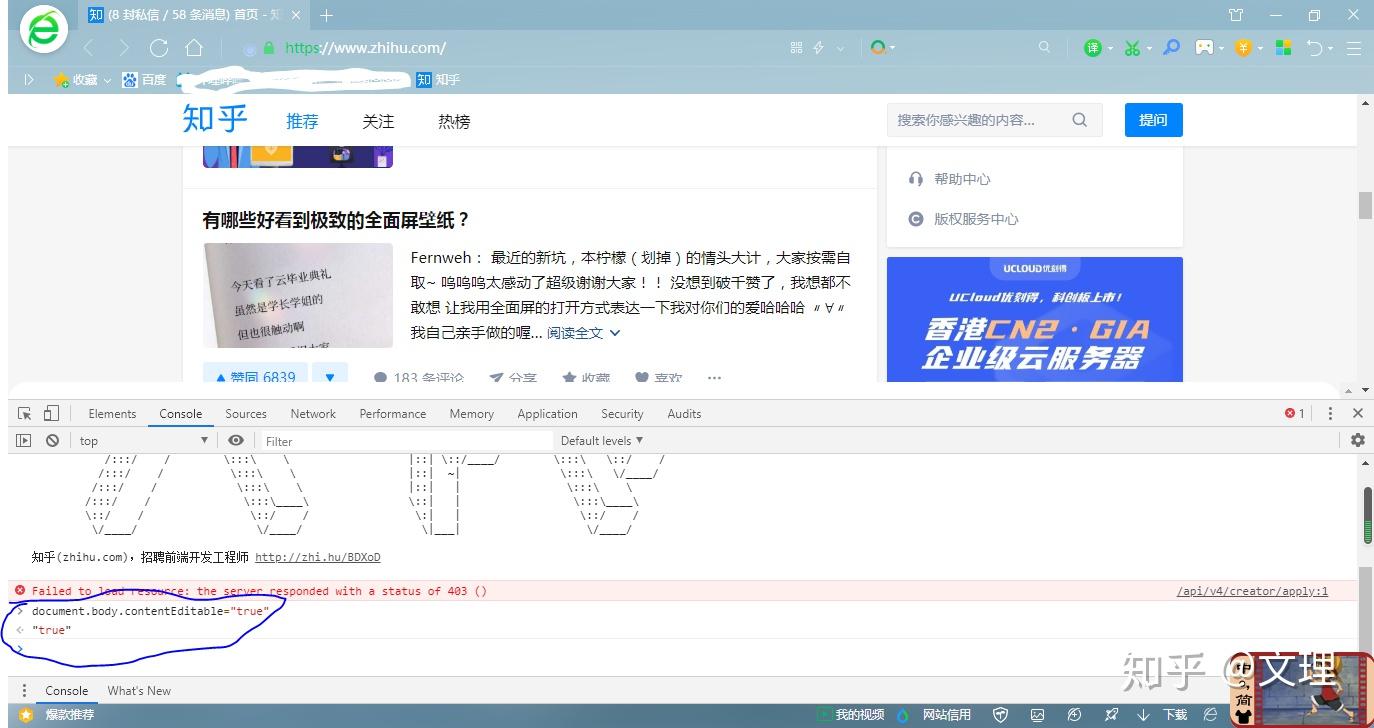The height and width of the screenshot is (728, 1374).
Task: Open the DevTools three-dot customize menu
Action: (1330, 413)
